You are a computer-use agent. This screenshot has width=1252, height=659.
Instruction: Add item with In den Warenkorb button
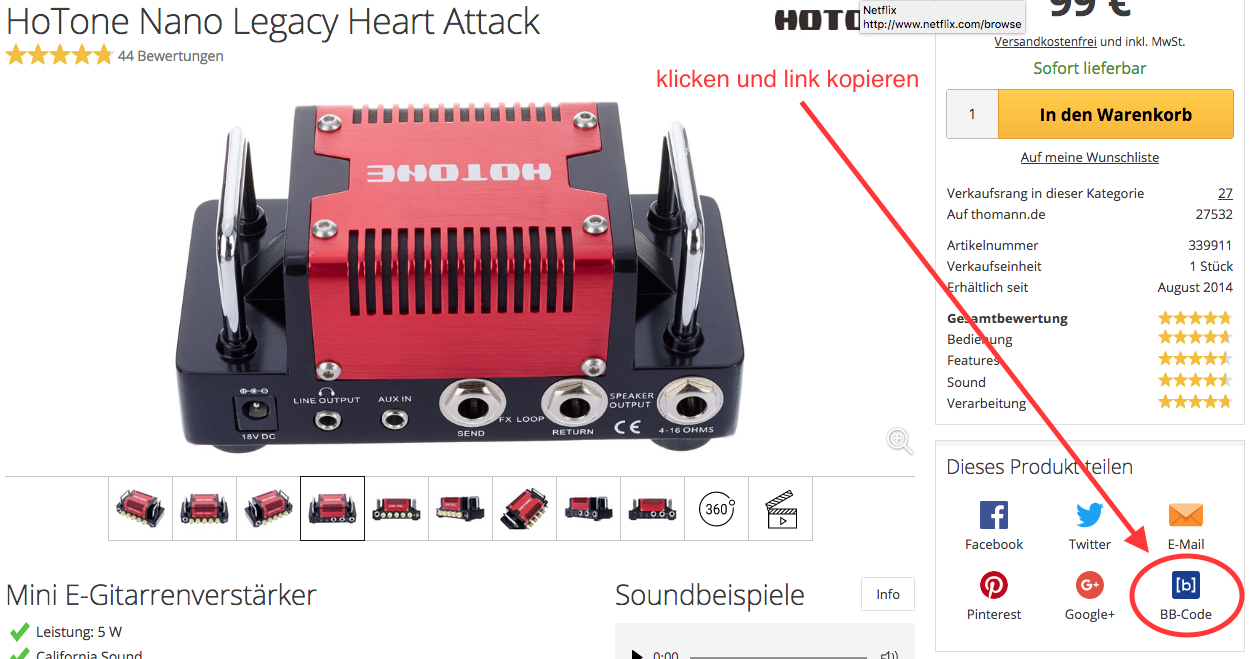[x=1115, y=115]
